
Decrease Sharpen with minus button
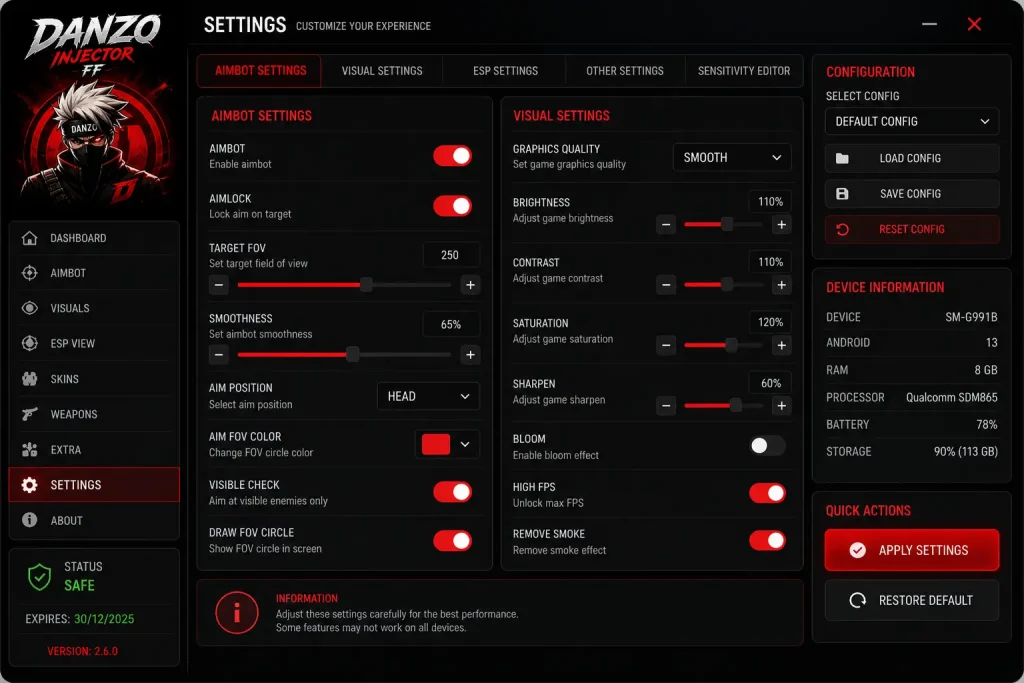coord(666,405)
